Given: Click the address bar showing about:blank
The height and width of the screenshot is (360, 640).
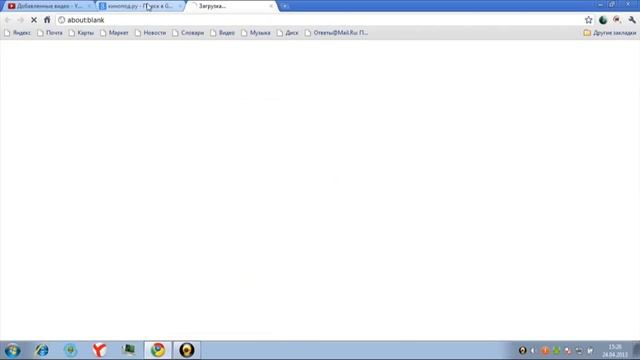Looking at the screenshot, I should [318, 20].
